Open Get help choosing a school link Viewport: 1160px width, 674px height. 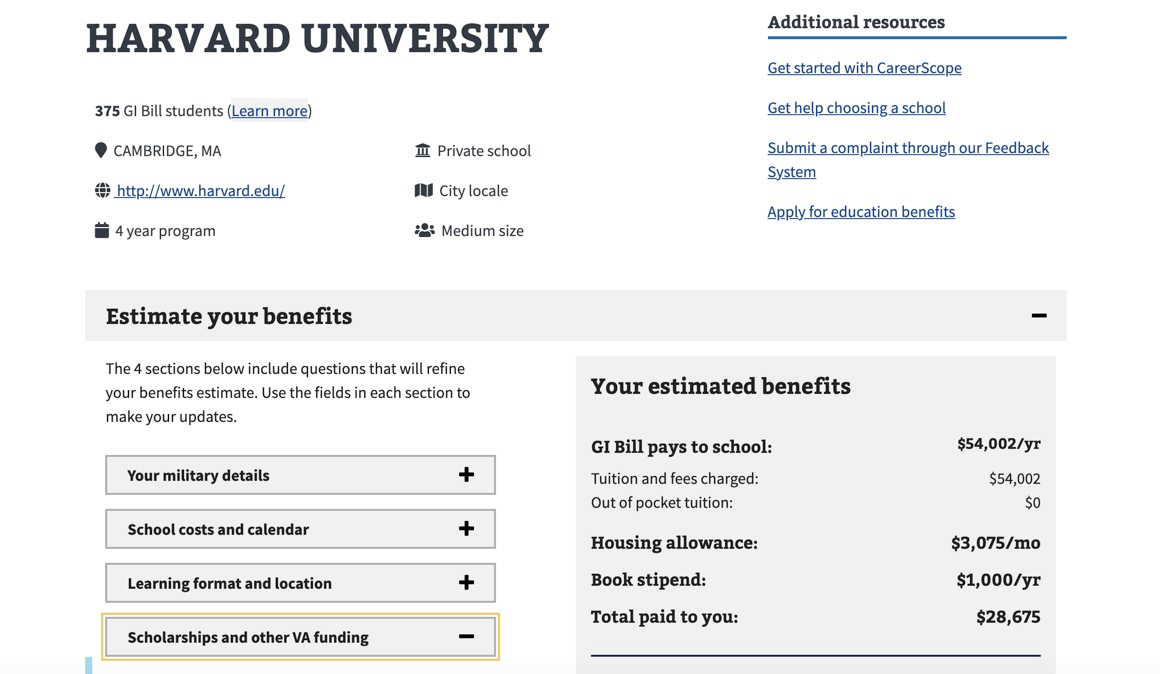point(856,108)
